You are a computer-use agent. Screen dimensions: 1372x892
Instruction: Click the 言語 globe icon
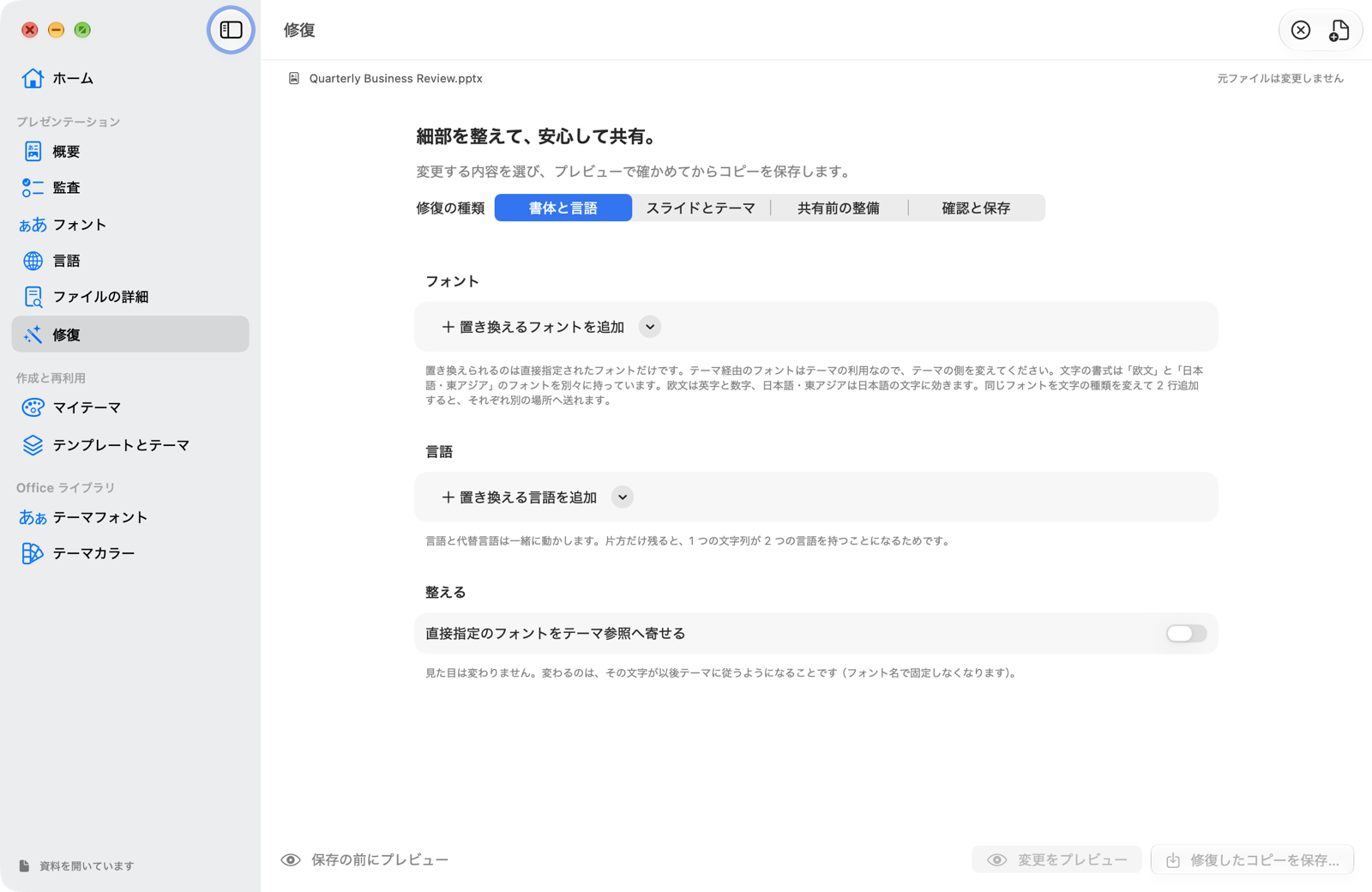[x=33, y=261]
